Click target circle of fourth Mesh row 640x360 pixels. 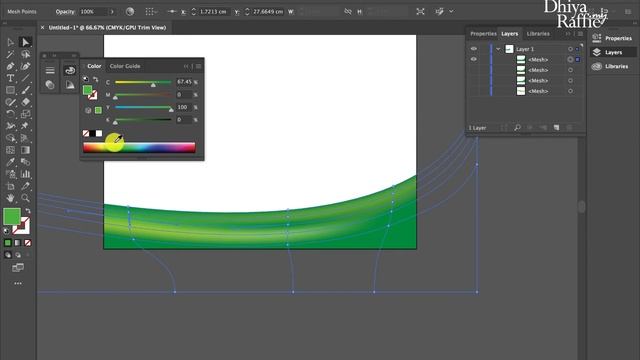pyautogui.click(x=570, y=91)
